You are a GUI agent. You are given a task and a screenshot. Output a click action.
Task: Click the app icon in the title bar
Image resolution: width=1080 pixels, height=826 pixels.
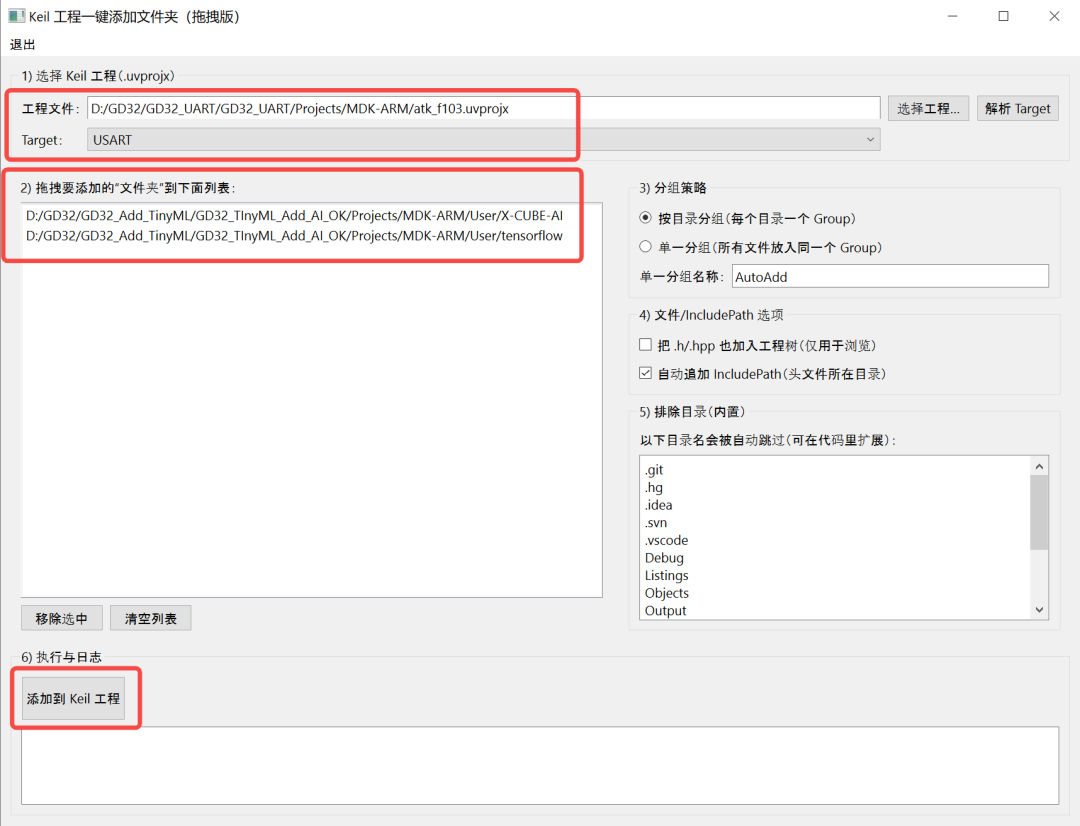tap(17, 16)
